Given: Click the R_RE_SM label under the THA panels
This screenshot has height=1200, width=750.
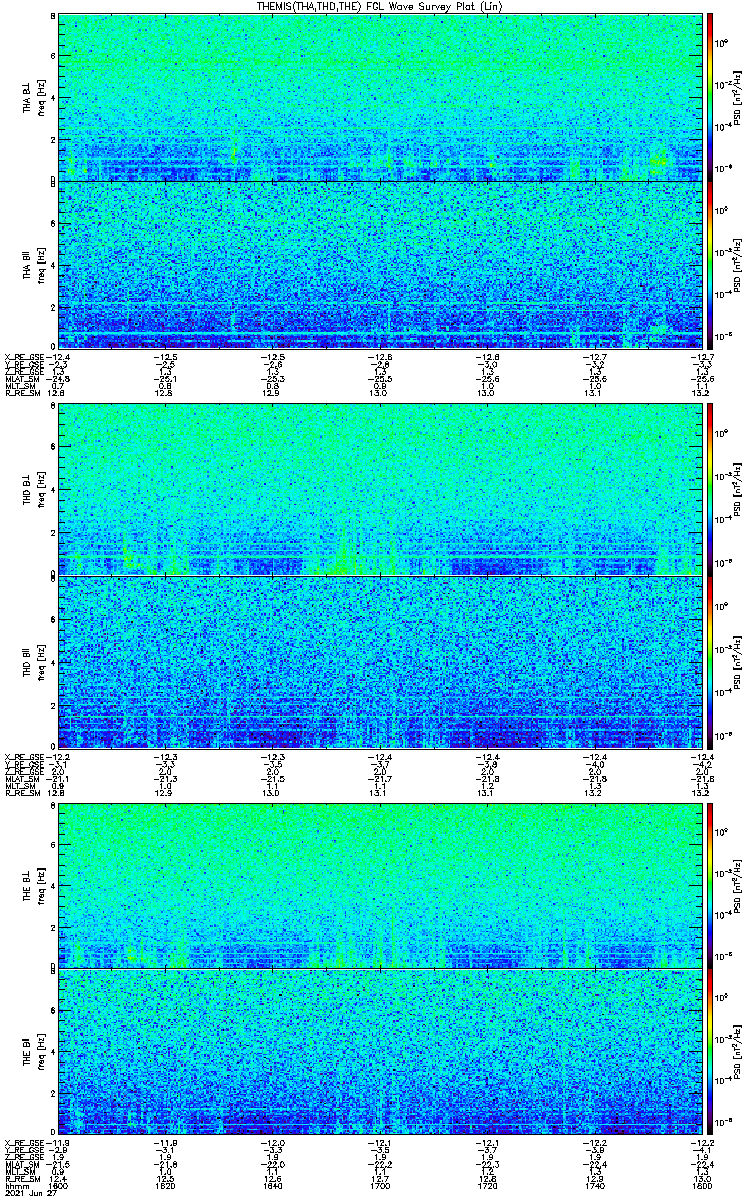Looking at the screenshot, I should [21, 394].
